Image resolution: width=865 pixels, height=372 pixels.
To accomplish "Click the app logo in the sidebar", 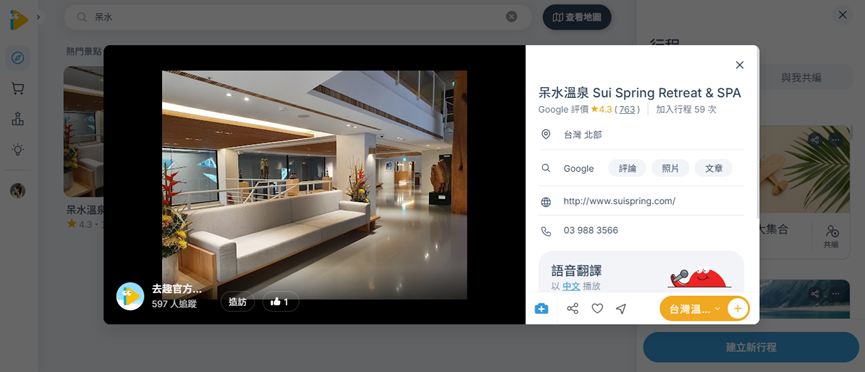I will coord(18,20).
